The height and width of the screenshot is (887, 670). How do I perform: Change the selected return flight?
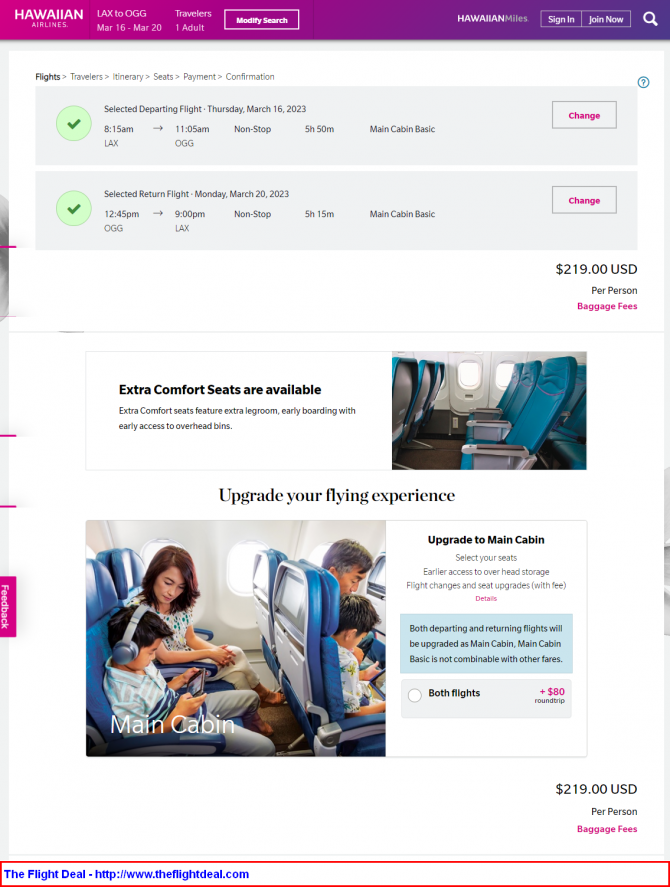[584, 200]
